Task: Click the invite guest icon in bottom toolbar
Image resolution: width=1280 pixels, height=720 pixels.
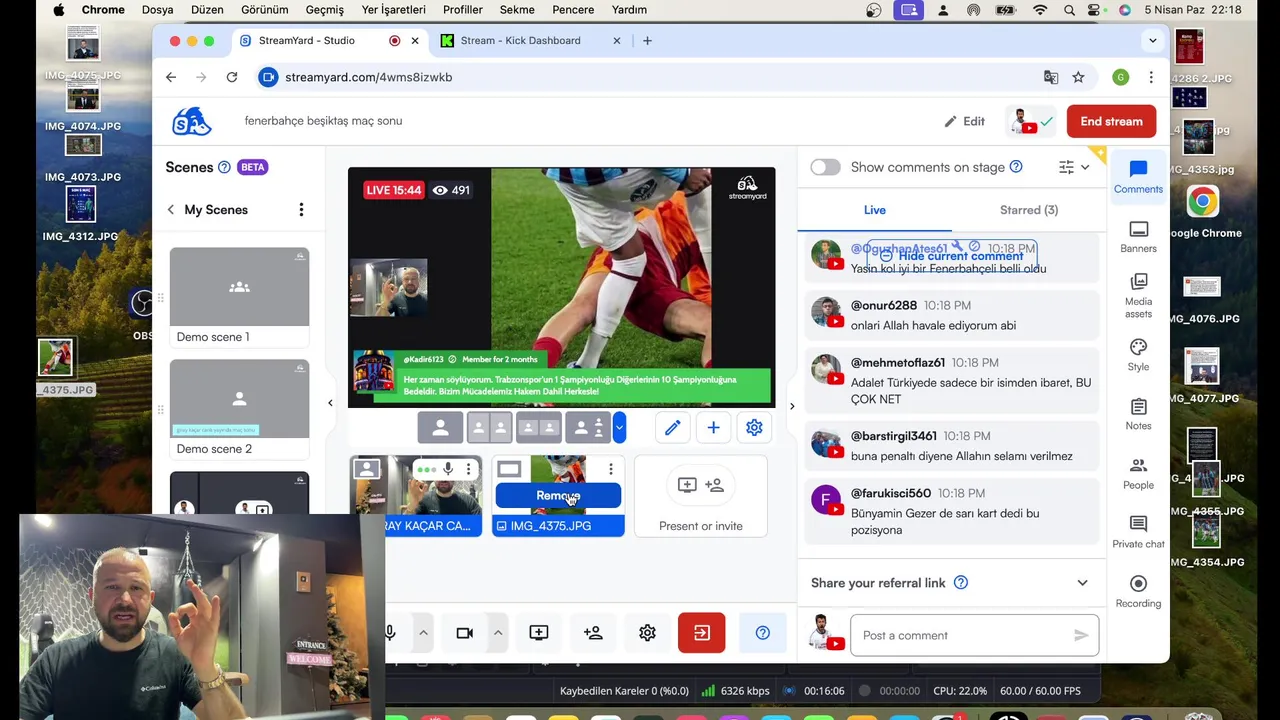Action: point(593,633)
